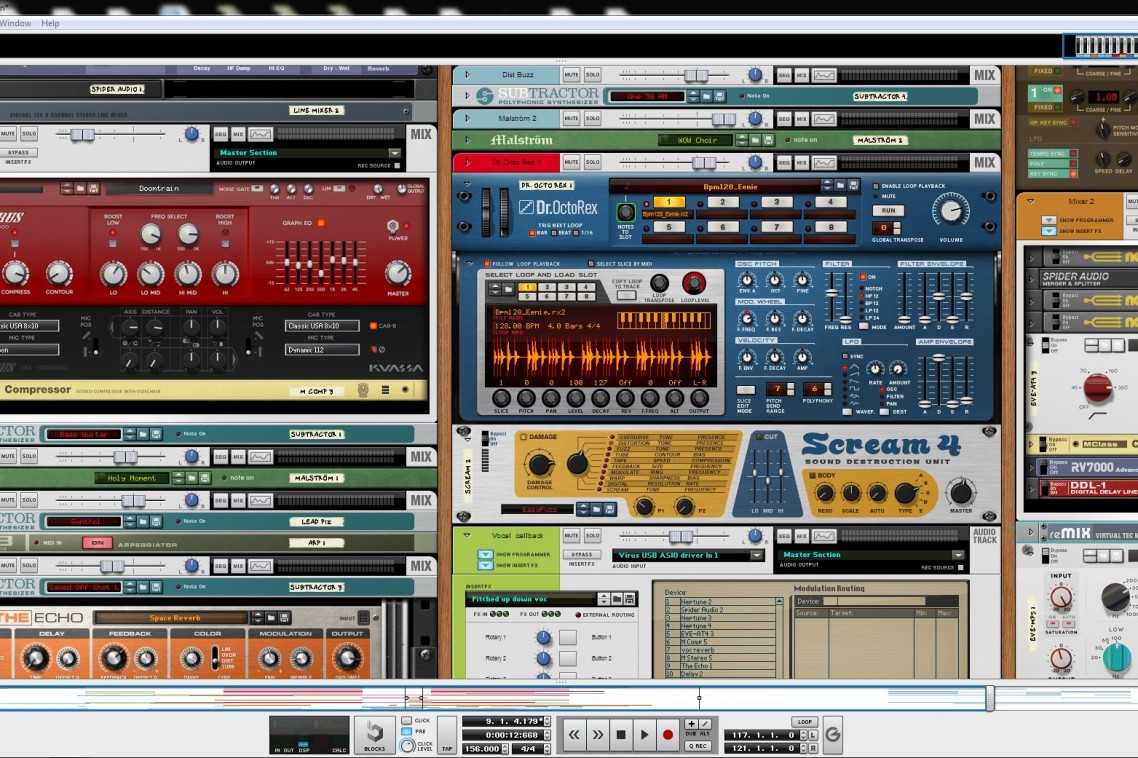Mute the Malström 2 mix channel
1138x758 pixels.
[x=571, y=118]
